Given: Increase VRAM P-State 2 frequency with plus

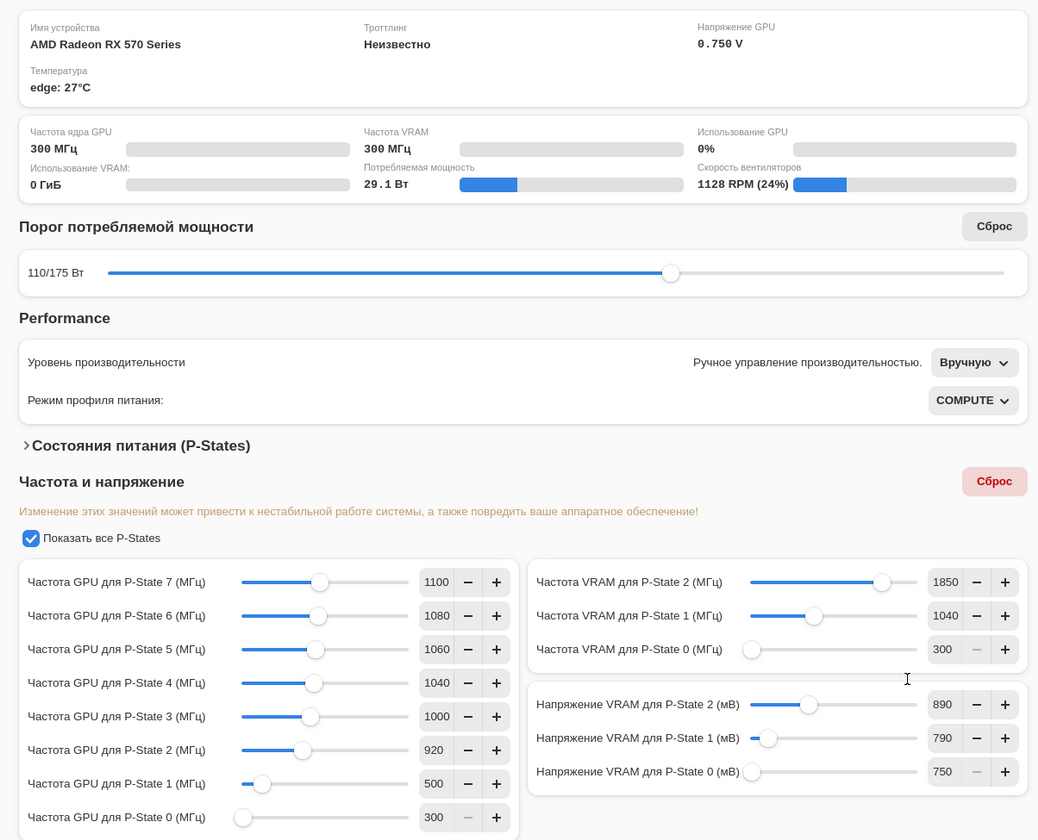Looking at the screenshot, I should pos(1004,583).
